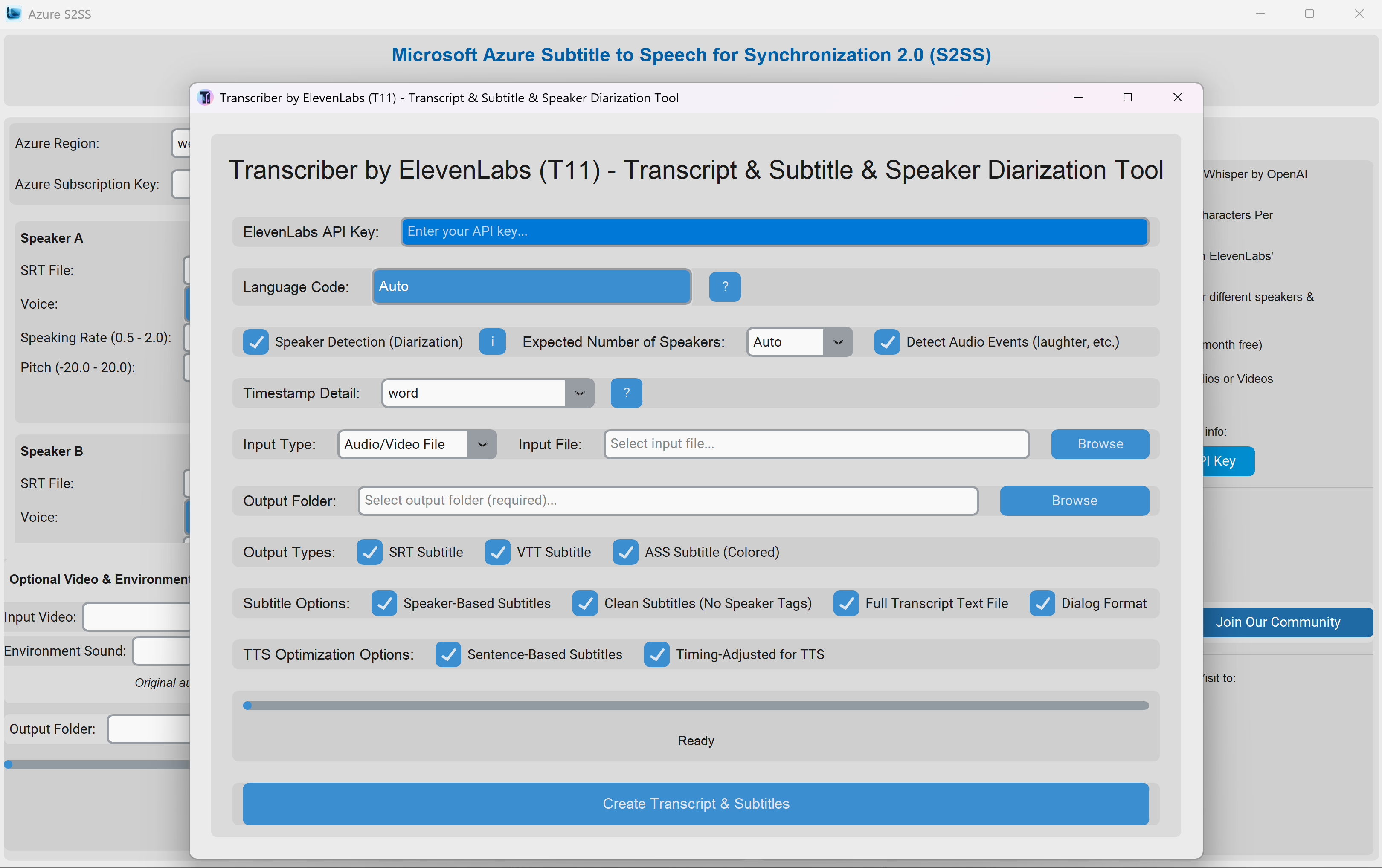The width and height of the screenshot is (1382, 868).
Task: Disable Speaker Detection (Diarization) checkbox
Action: (255, 342)
